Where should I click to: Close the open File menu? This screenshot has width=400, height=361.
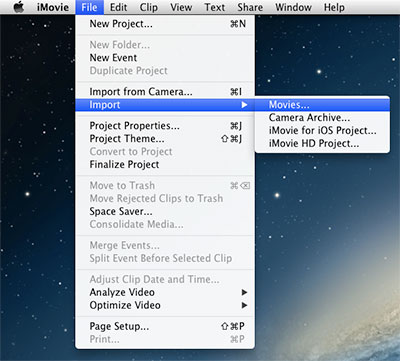click(x=89, y=7)
